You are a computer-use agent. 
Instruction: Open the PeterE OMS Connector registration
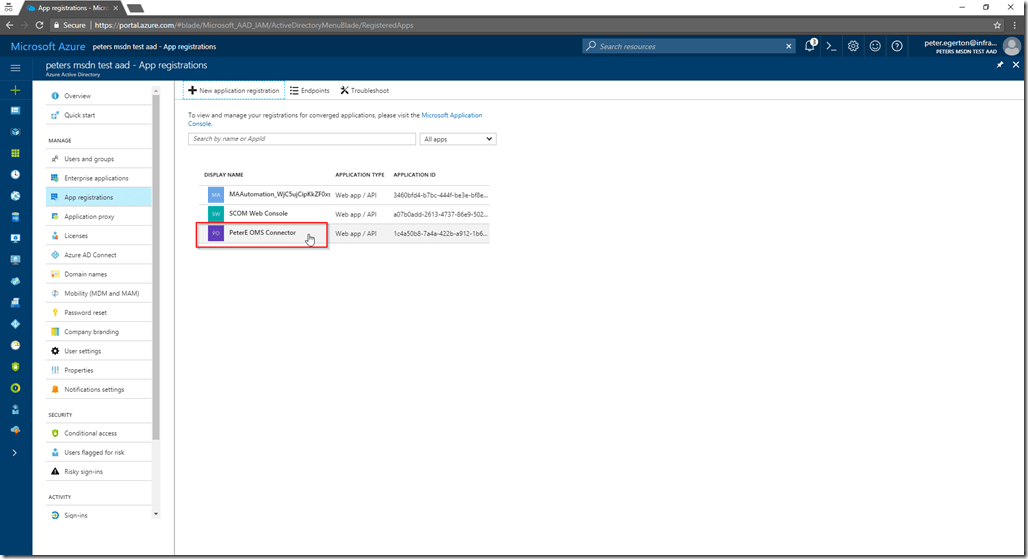click(262, 233)
